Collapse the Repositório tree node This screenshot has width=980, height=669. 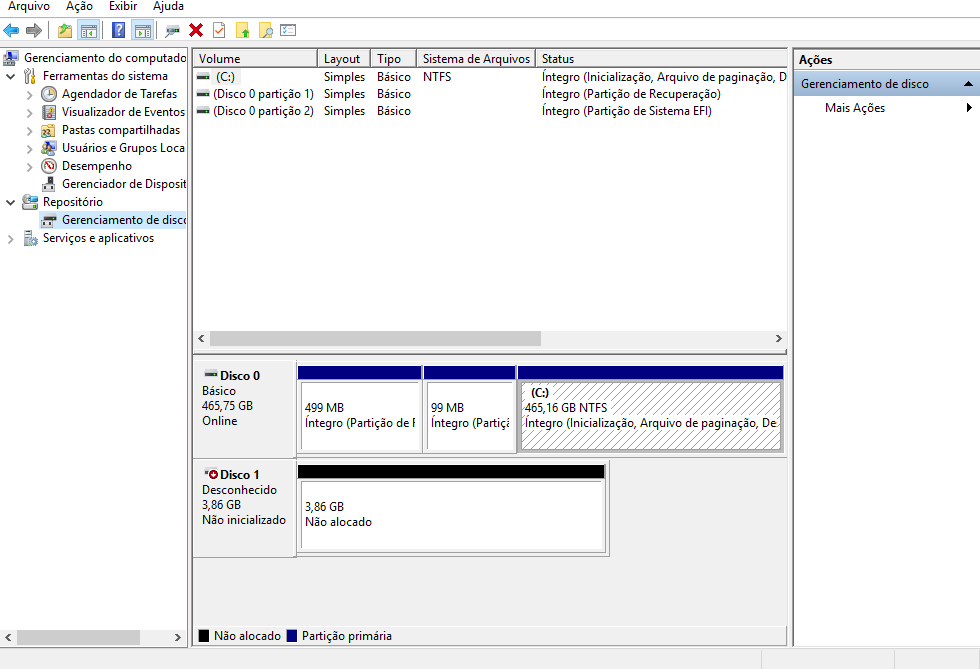11,203
